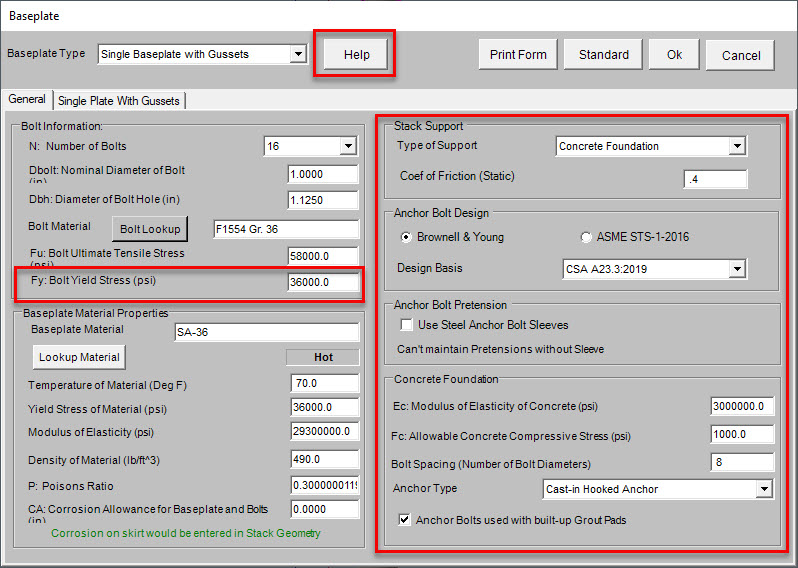Click the Print Form button
This screenshot has width=798, height=568.
518,55
